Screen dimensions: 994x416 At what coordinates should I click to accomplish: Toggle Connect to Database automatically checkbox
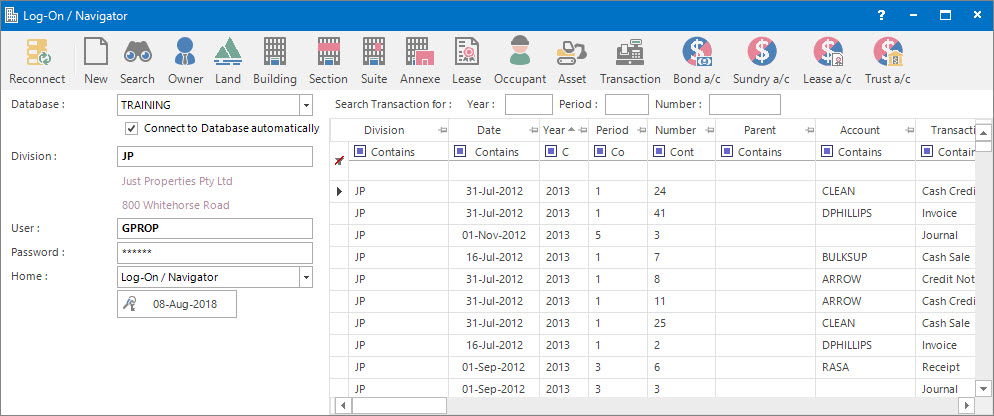click(x=131, y=128)
